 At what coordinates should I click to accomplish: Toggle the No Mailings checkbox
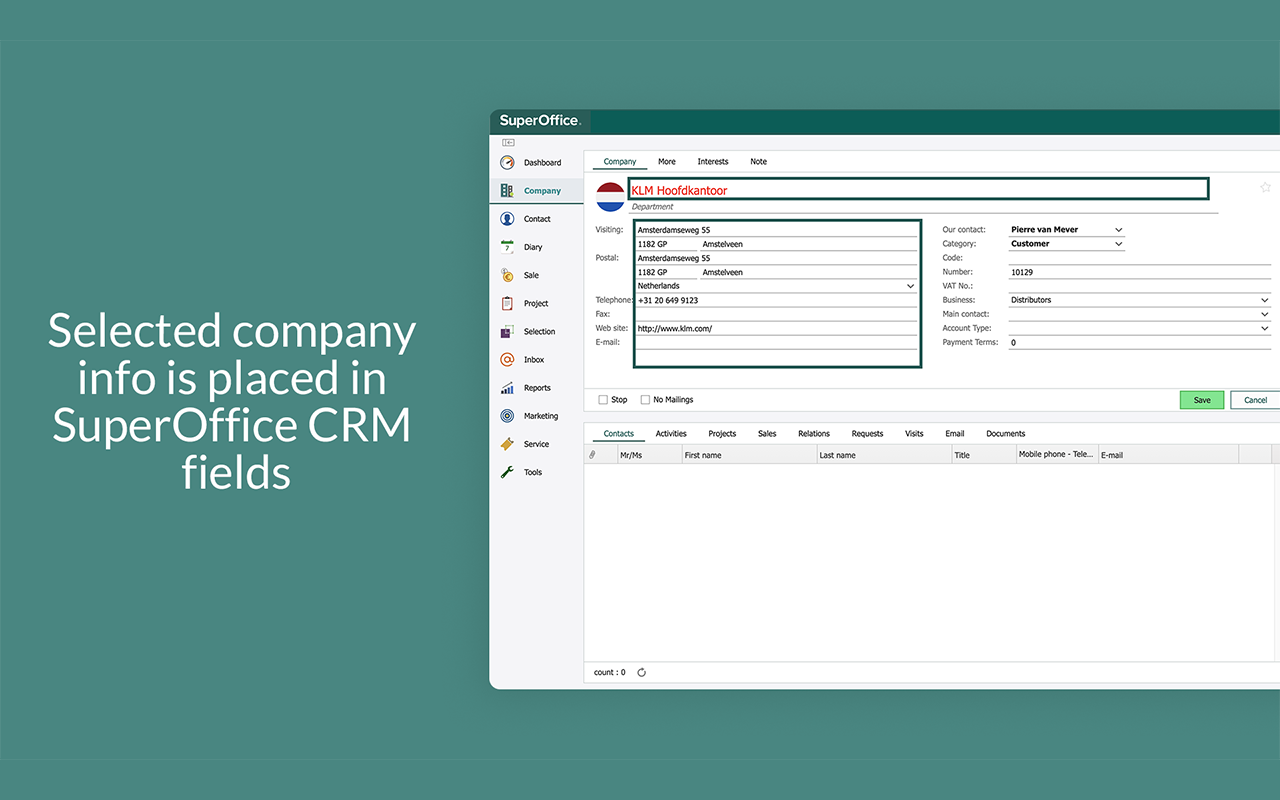[x=645, y=399]
